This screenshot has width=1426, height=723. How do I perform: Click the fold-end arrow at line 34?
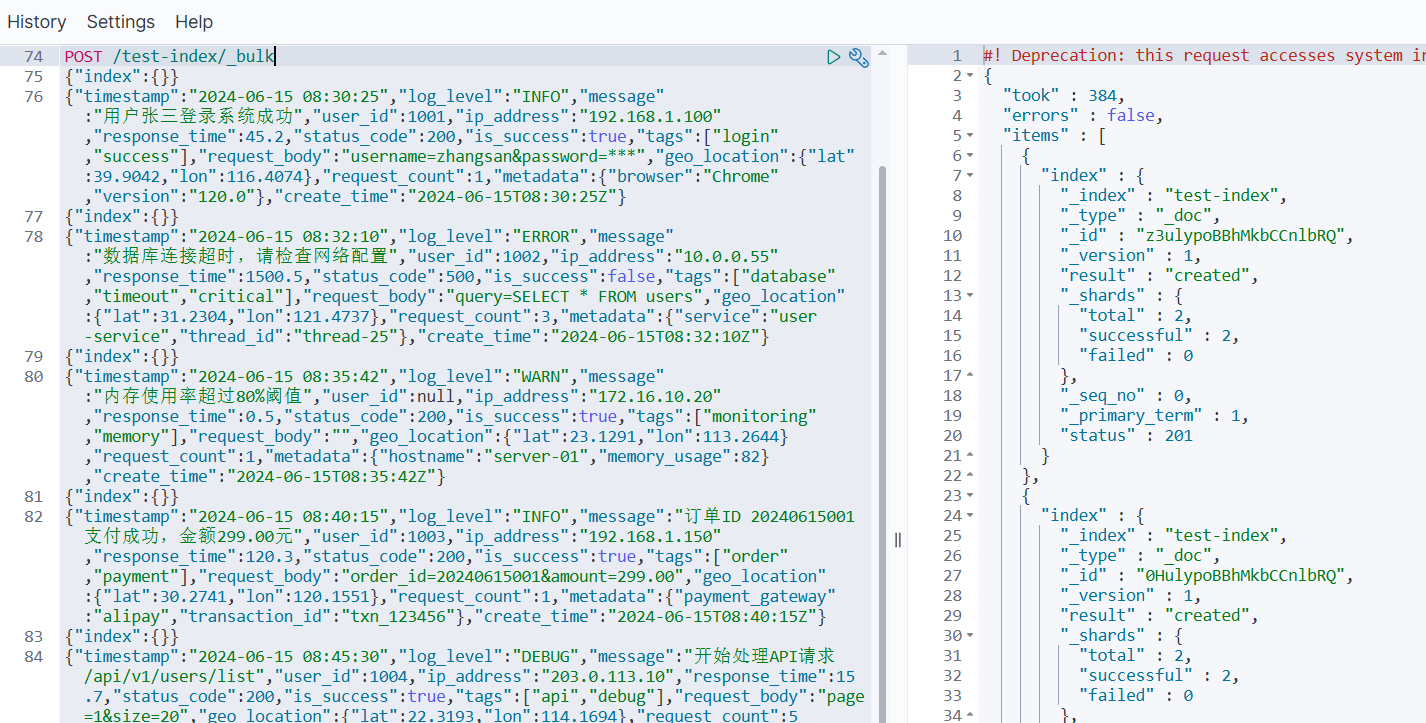point(970,716)
